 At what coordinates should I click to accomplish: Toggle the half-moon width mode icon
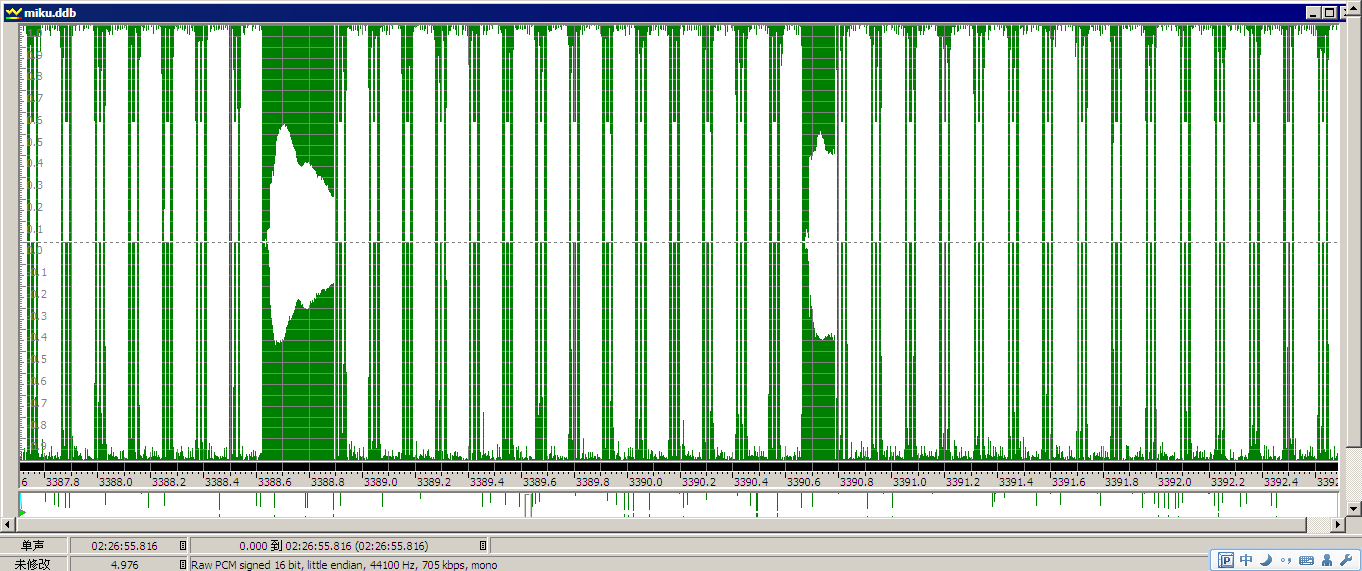pos(1266,560)
